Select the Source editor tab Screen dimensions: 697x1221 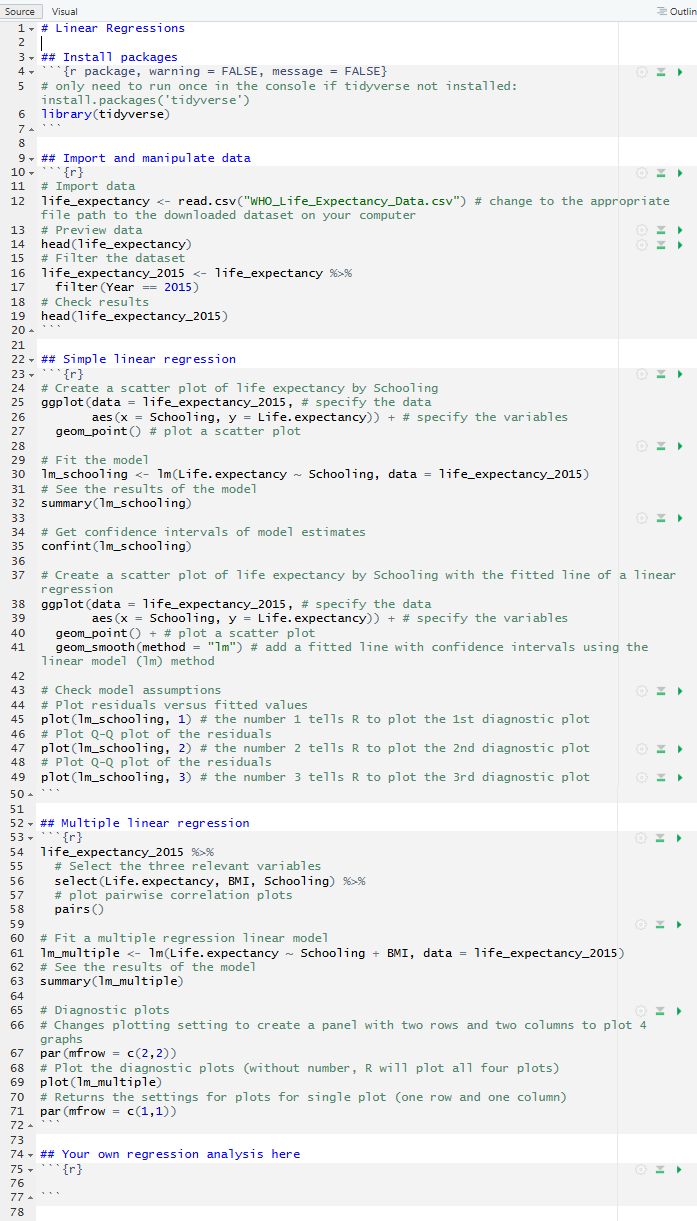[20, 11]
